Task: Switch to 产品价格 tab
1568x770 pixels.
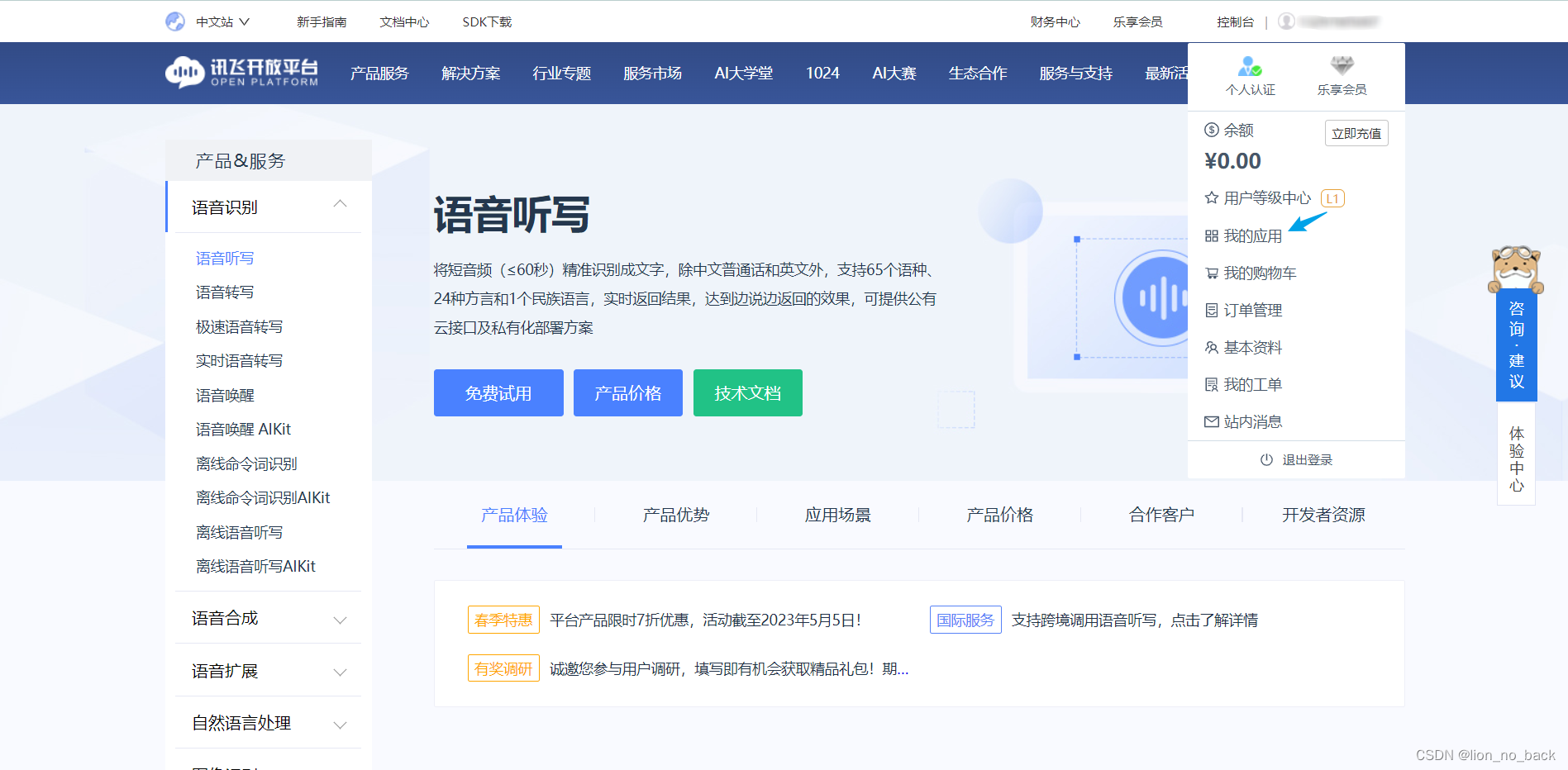Action: [x=1000, y=516]
